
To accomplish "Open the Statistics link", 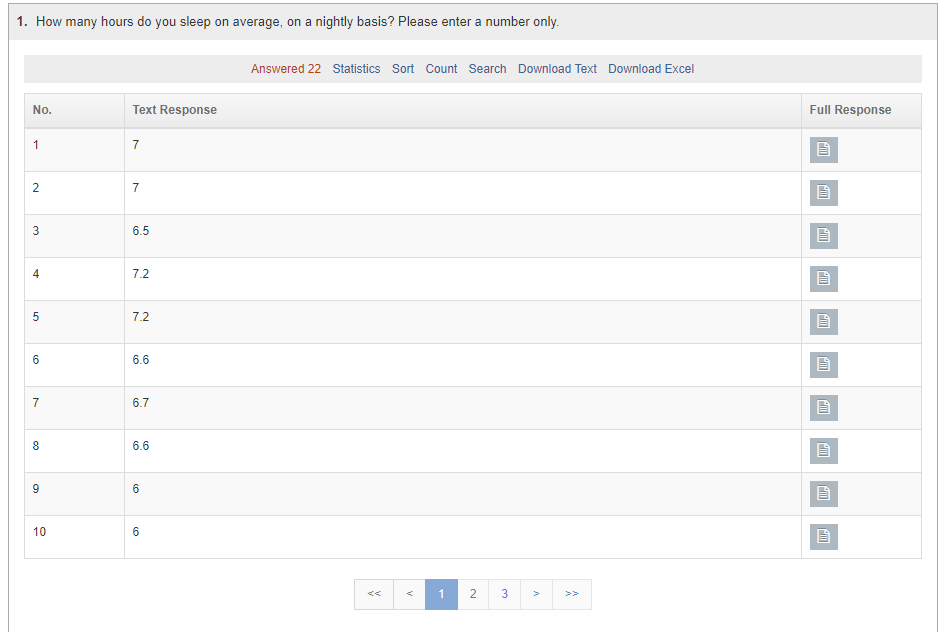I will pos(356,69).
